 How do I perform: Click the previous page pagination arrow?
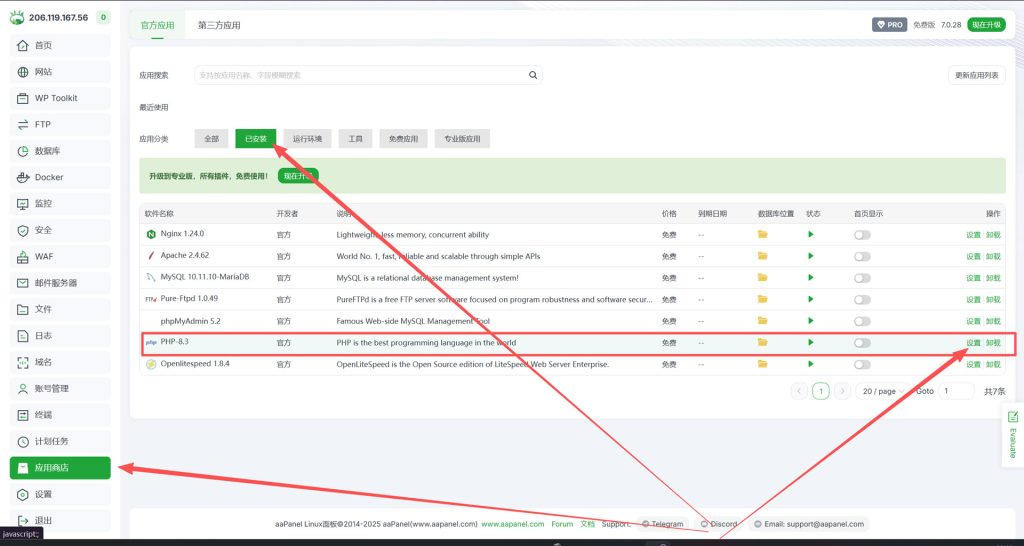tap(799, 391)
